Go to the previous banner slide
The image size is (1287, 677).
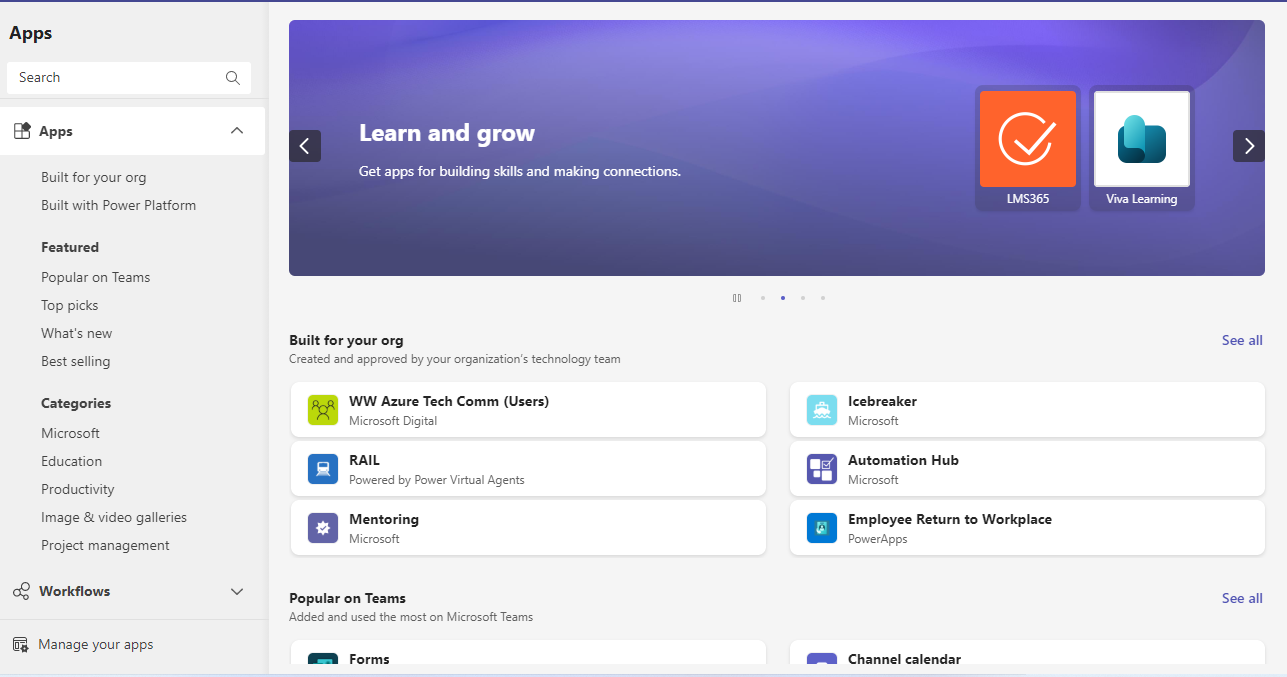(305, 146)
